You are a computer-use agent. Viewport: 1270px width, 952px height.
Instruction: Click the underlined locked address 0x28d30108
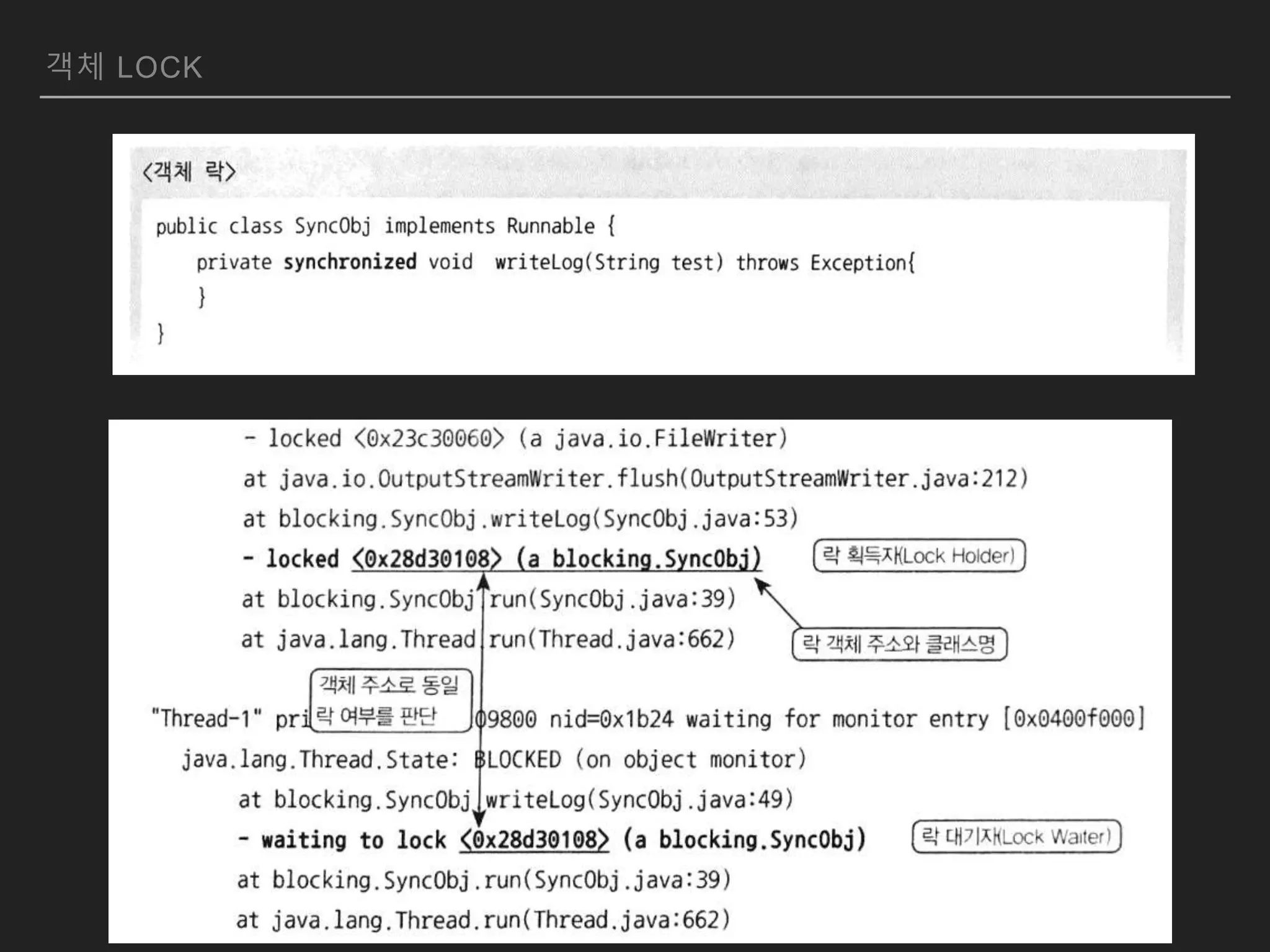pyautogui.click(x=427, y=559)
